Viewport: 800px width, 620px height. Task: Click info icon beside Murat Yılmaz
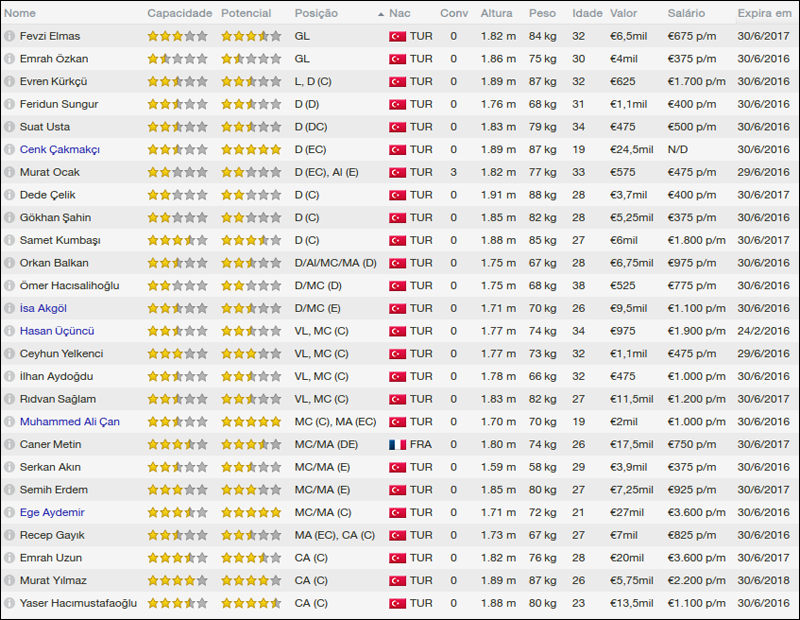pyautogui.click(x=9, y=580)
